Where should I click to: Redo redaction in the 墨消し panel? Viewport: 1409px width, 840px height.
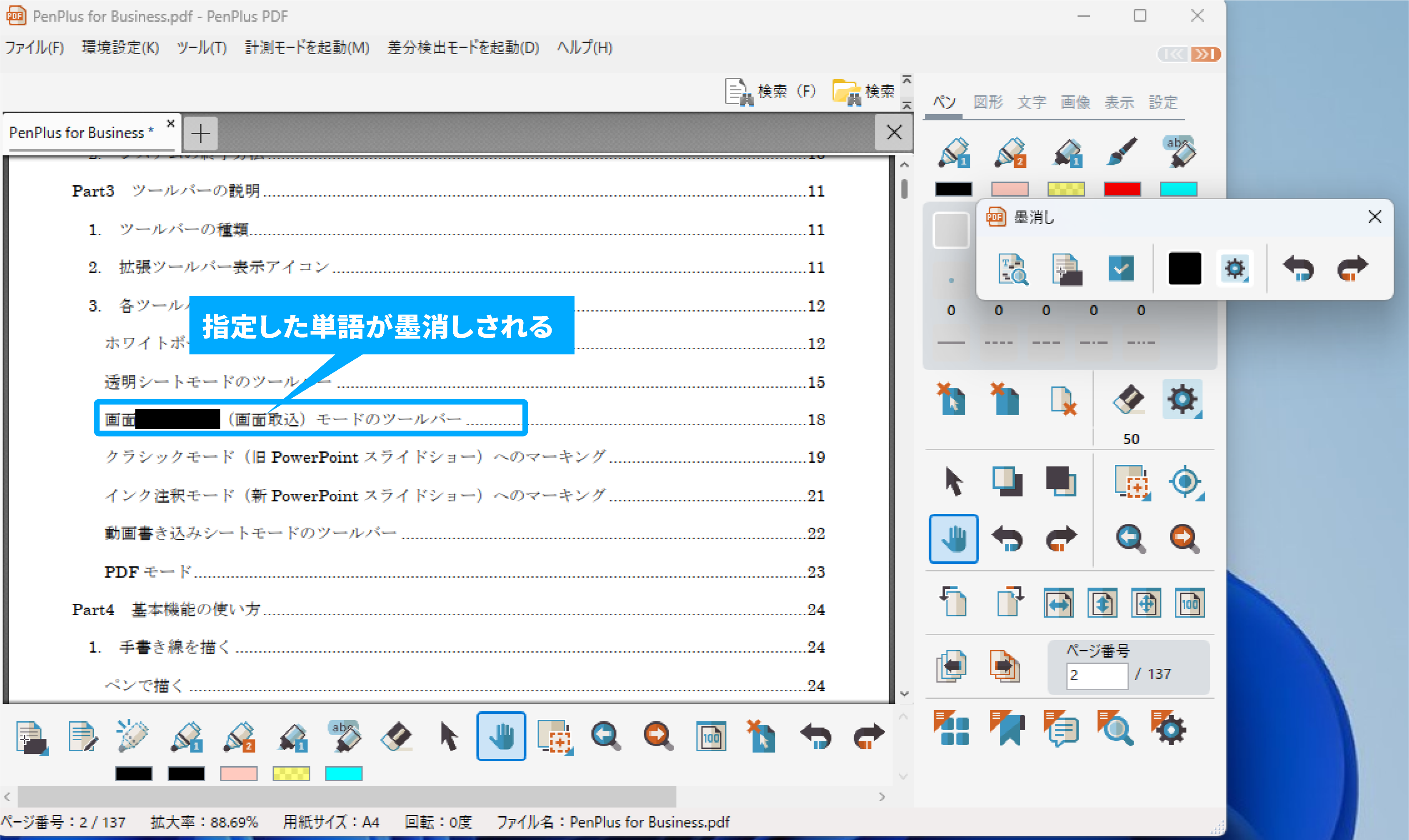click(1352, 268)
